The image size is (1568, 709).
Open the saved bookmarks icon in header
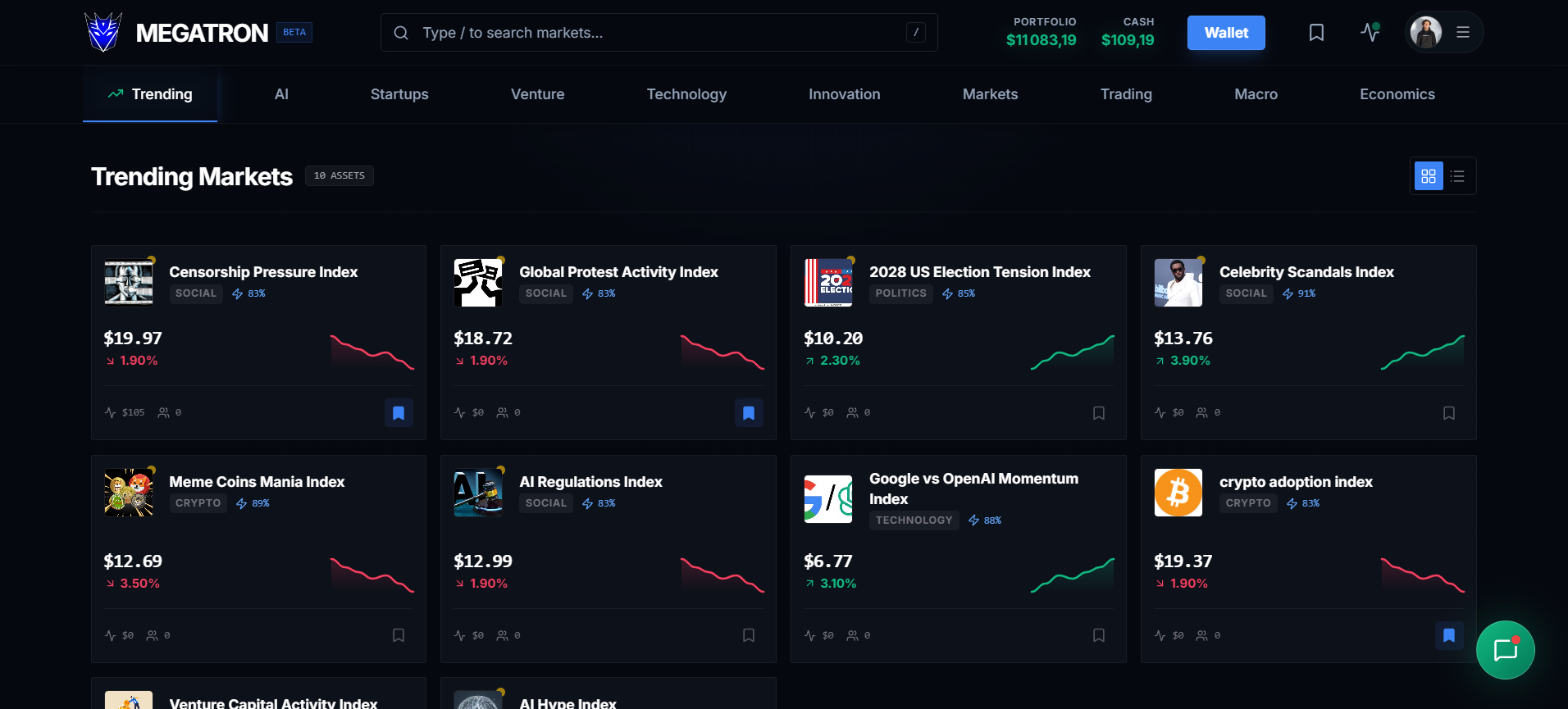1316,33
